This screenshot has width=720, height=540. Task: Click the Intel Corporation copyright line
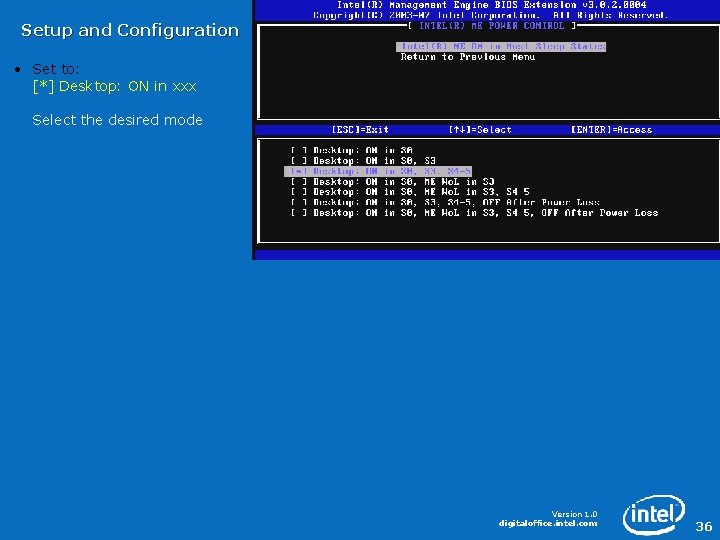pos(490,15)
